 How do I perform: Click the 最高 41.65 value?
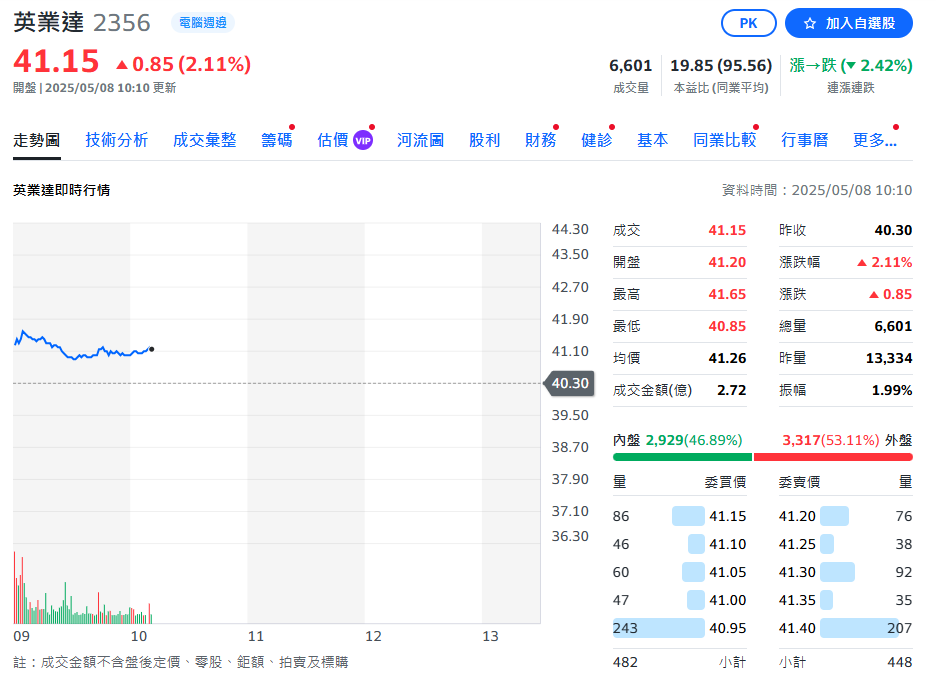tap(727, 294)
